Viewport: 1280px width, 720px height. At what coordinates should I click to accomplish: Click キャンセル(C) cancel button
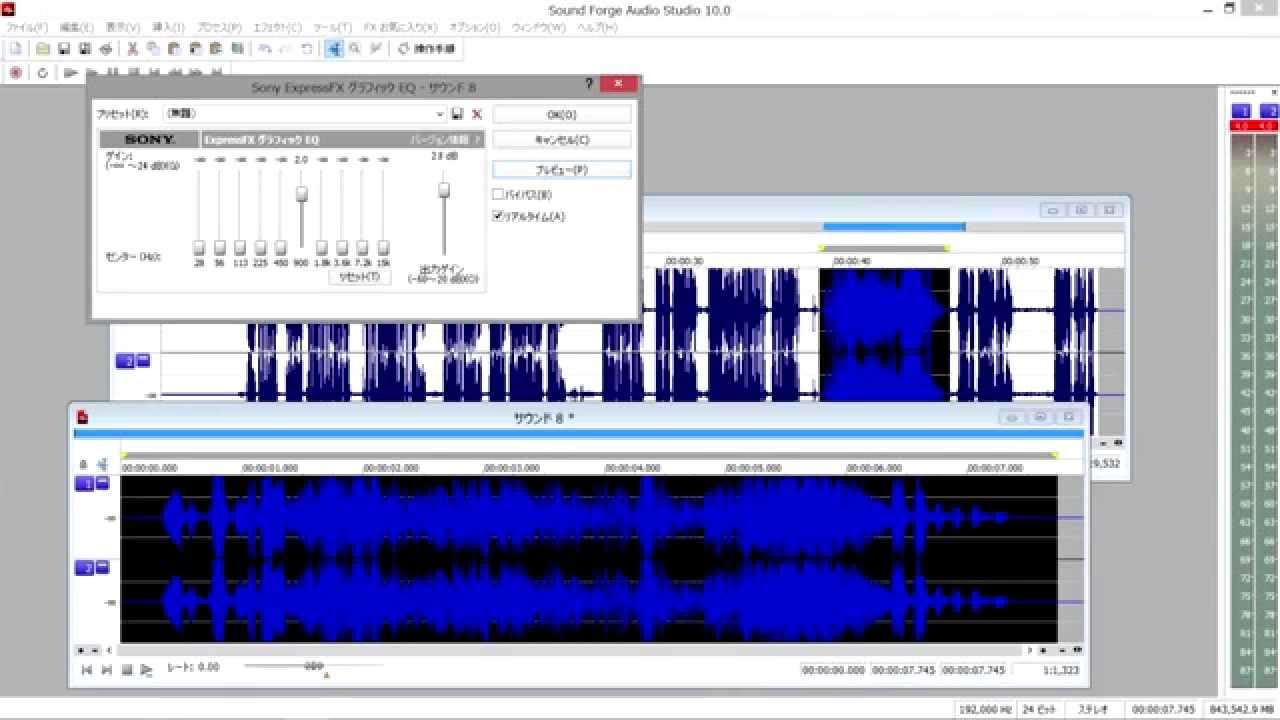click(562, 140)
